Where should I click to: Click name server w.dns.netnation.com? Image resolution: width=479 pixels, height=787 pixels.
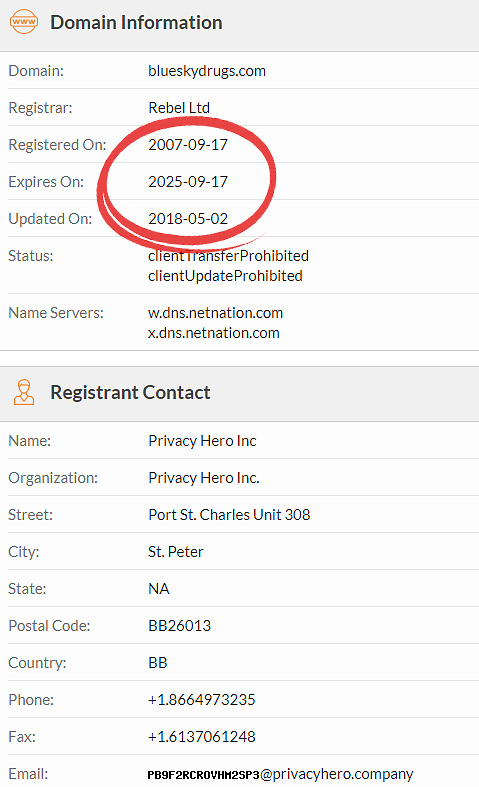(215, 313)
